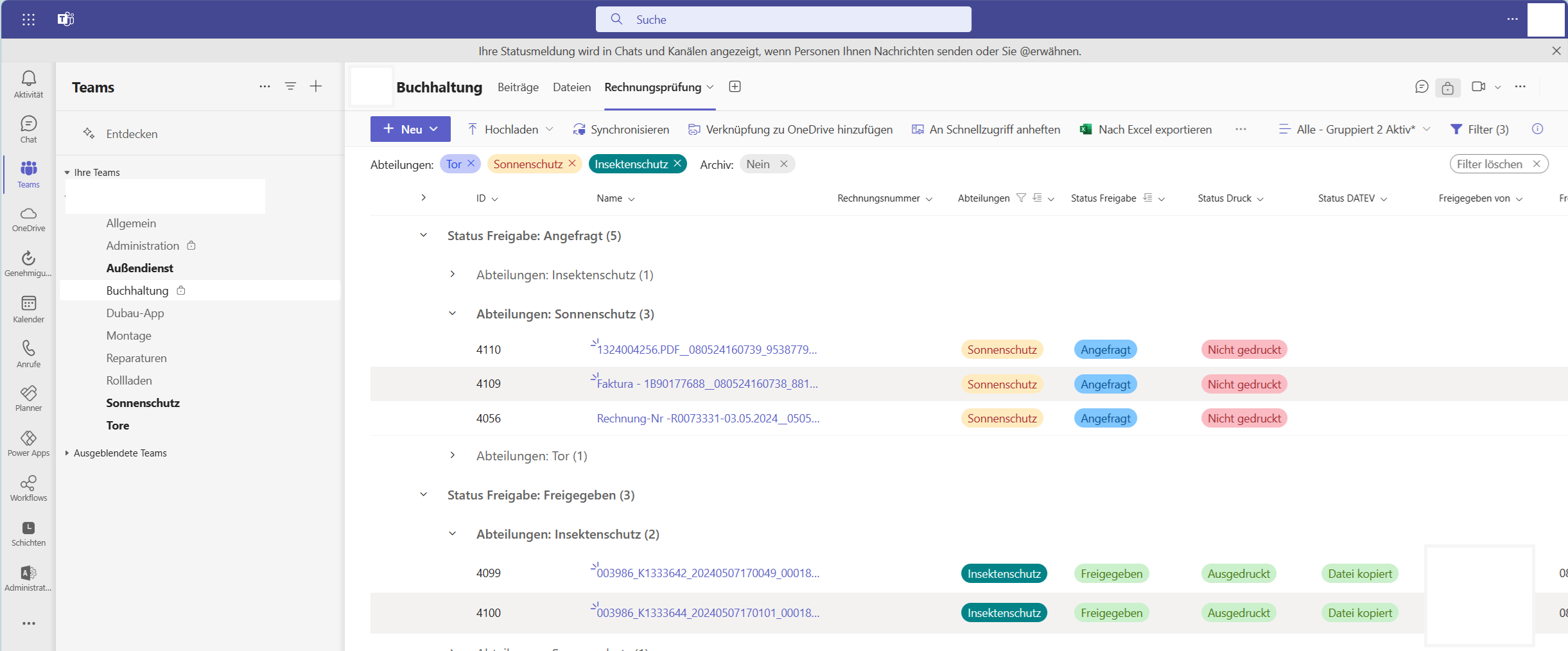Open Schichten app in sidebar

coord(28,533)
